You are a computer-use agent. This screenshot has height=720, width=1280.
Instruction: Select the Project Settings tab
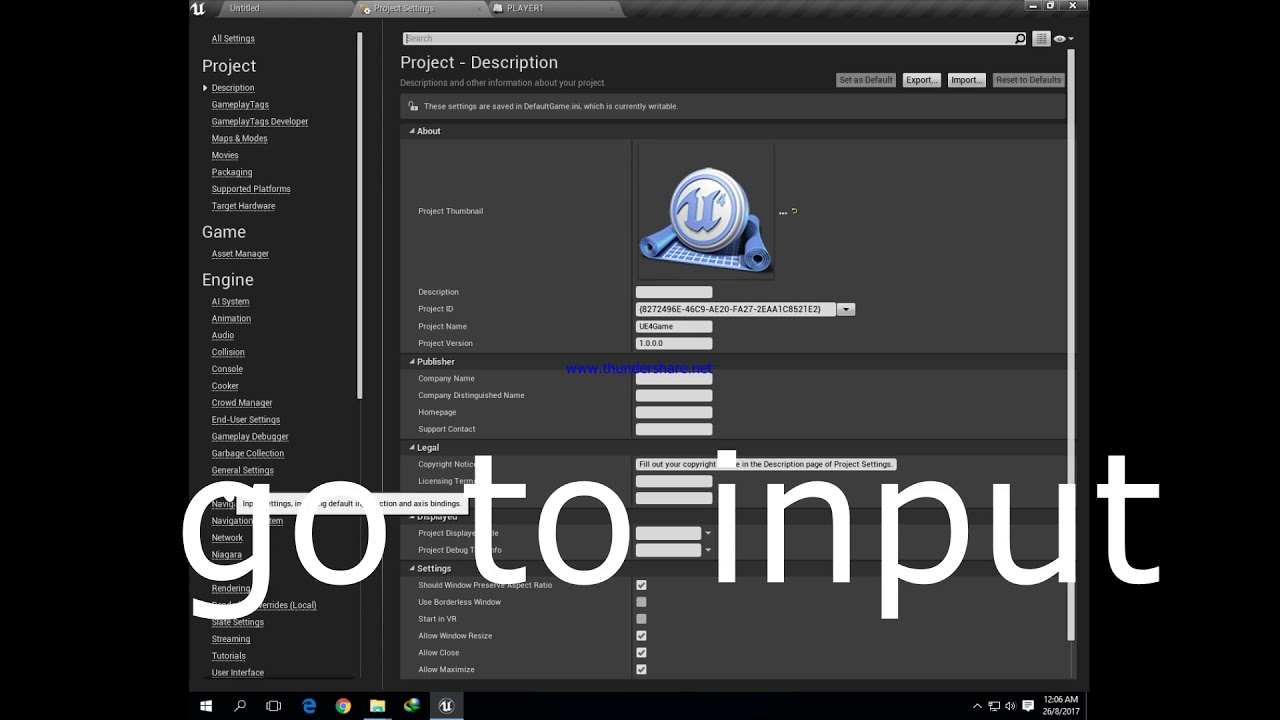tap(421, 8)
